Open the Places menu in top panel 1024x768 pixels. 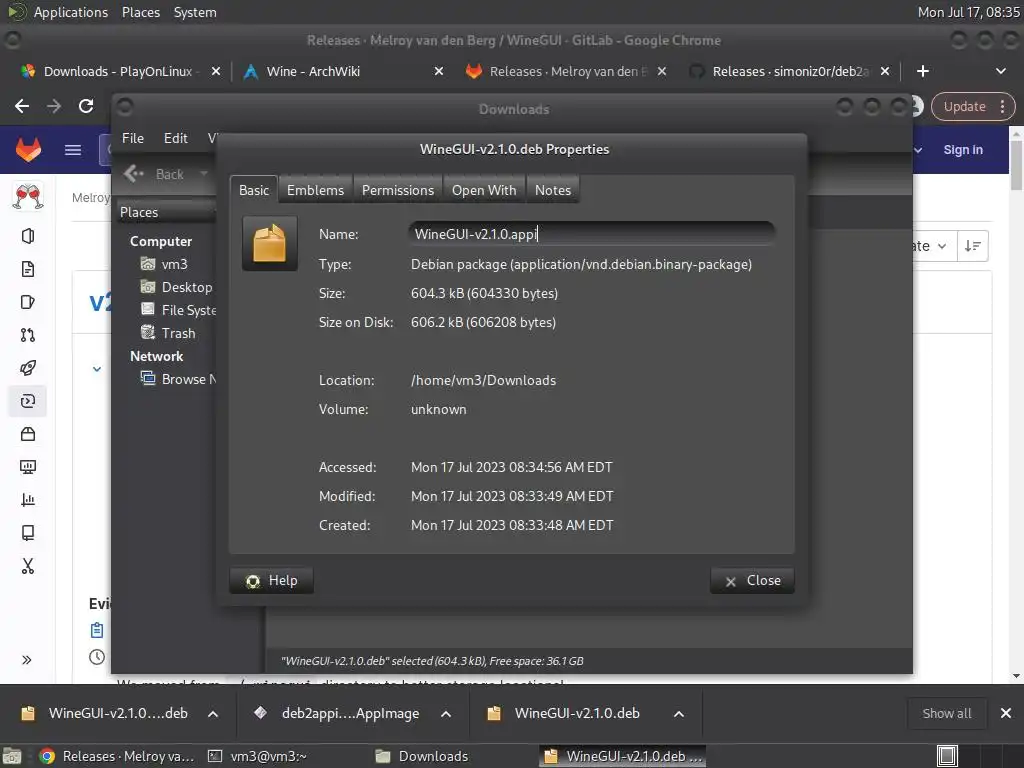coord(141,12)
